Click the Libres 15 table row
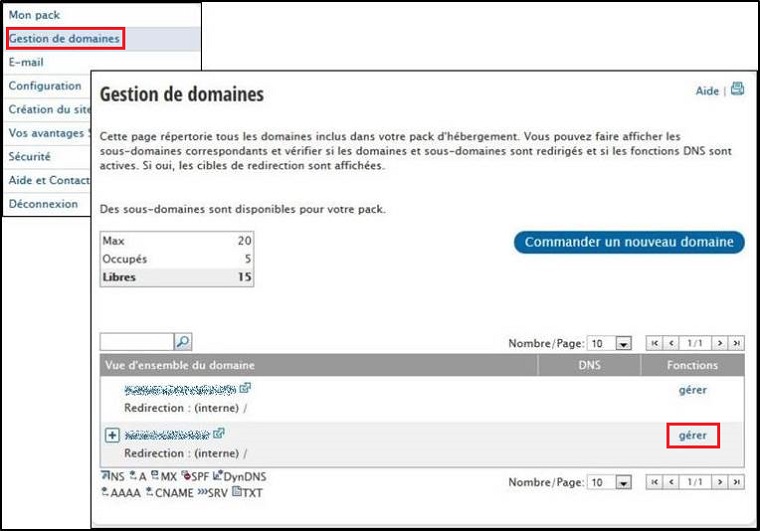 tap(177, 277)
